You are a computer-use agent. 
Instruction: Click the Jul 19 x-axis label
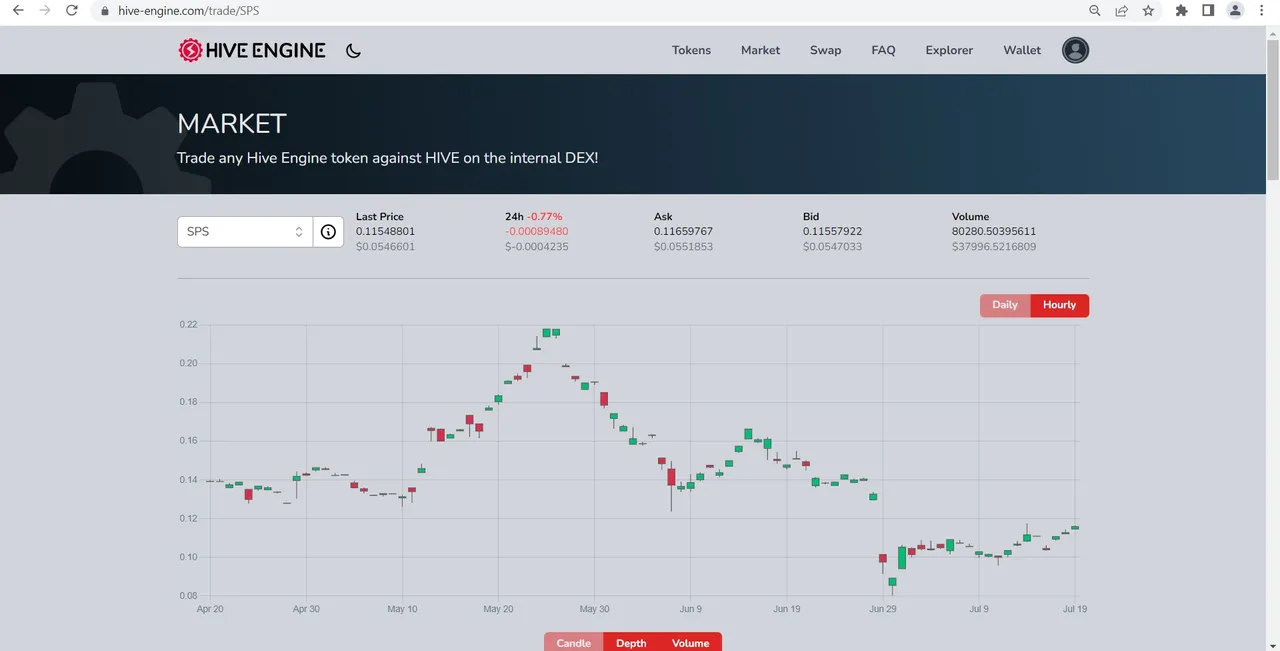[x=1075, y=608]
